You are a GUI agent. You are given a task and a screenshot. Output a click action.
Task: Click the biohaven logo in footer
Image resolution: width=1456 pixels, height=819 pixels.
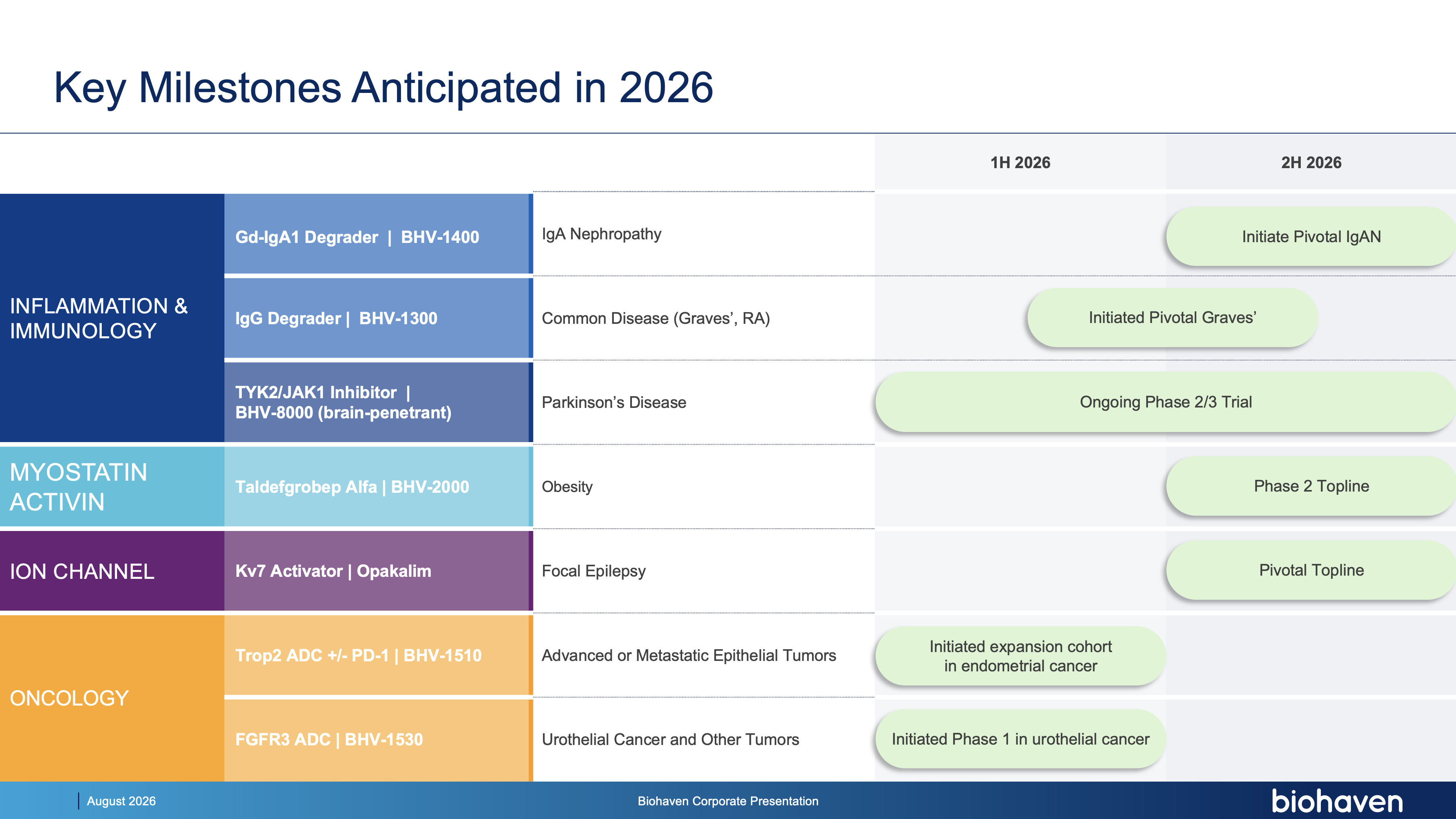click(x=1337, y=801)
